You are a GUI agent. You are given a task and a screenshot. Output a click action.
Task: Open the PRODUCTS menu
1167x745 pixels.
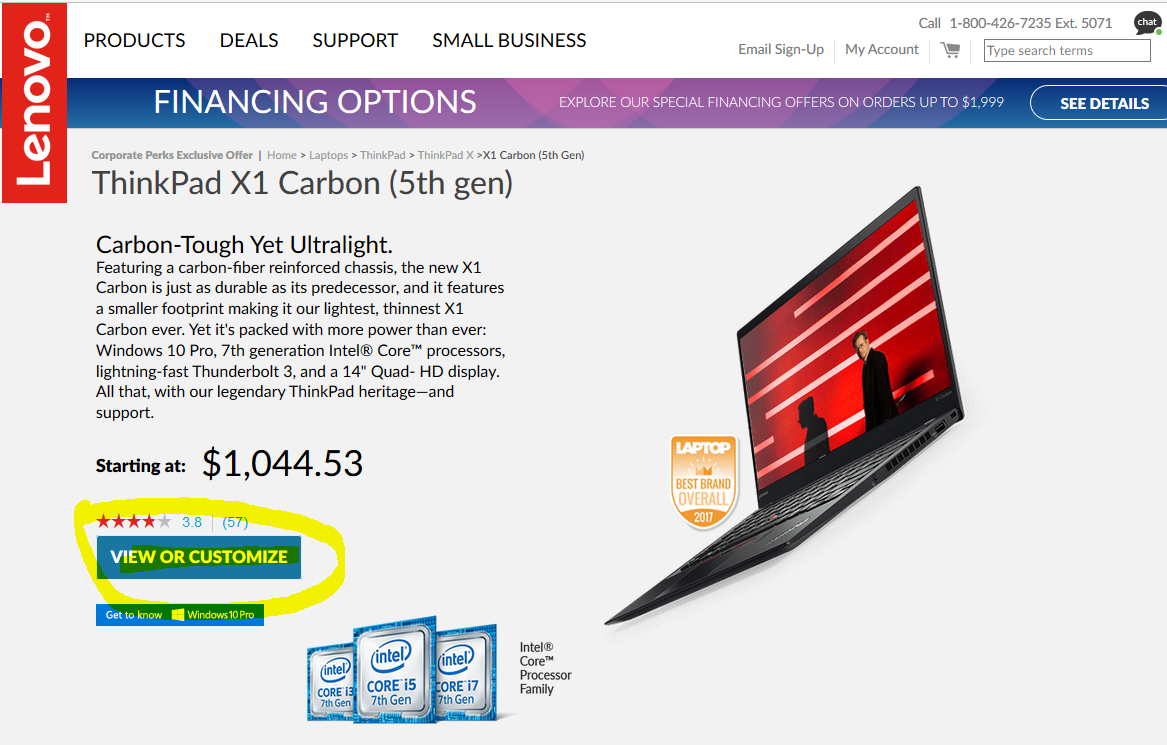135,40
